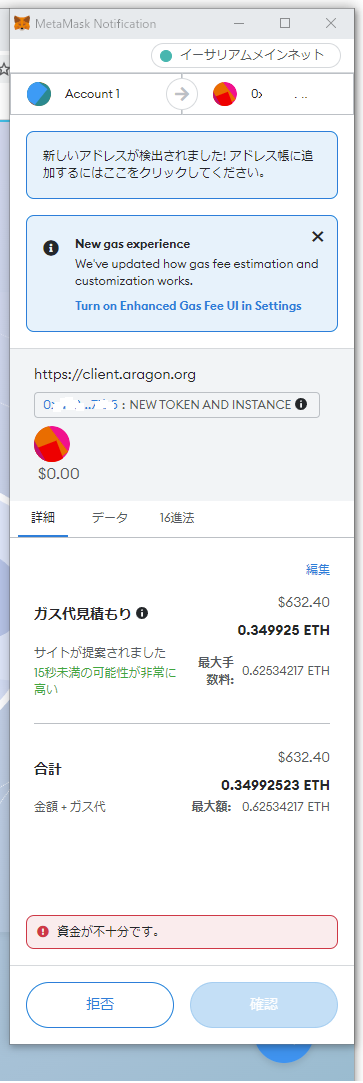
Task: Click the red warning icon in 資金が不十分です alert
Action: [x=43, y=932]
